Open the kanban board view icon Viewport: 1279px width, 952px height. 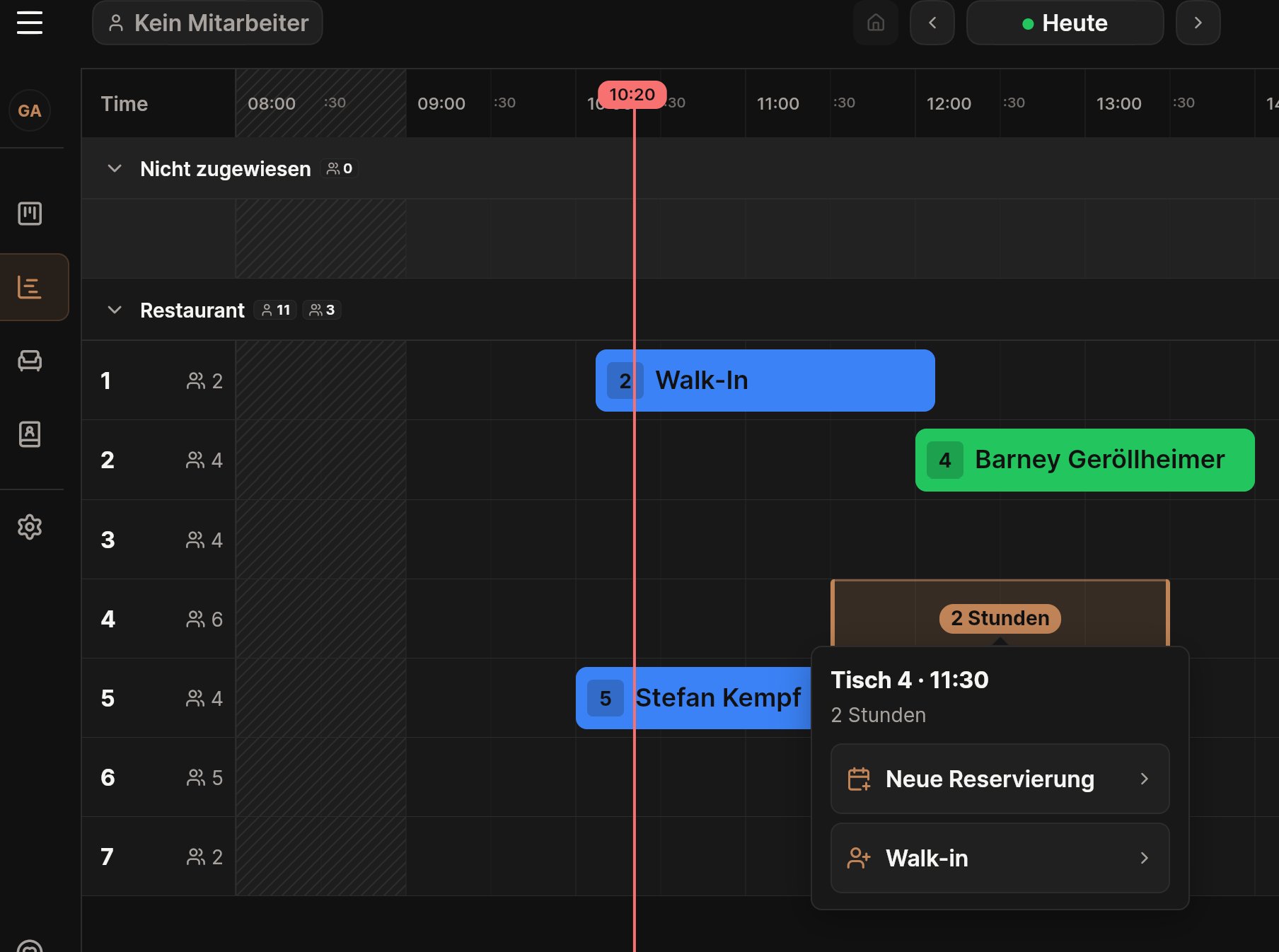click(x=30, y=213)
